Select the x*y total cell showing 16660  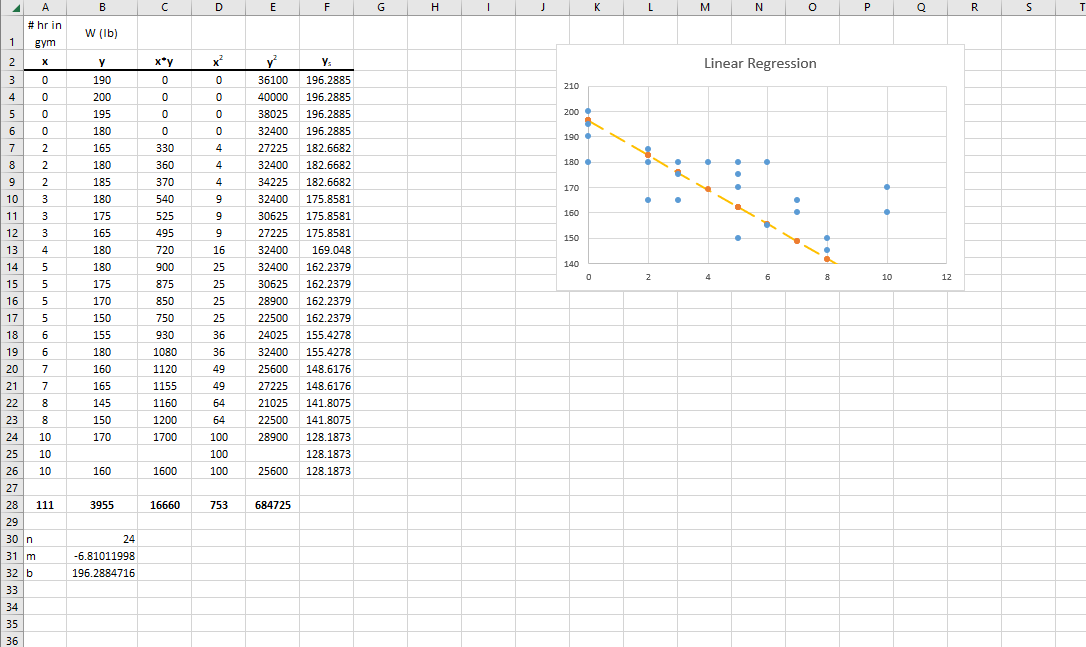(x=164, y=505)
